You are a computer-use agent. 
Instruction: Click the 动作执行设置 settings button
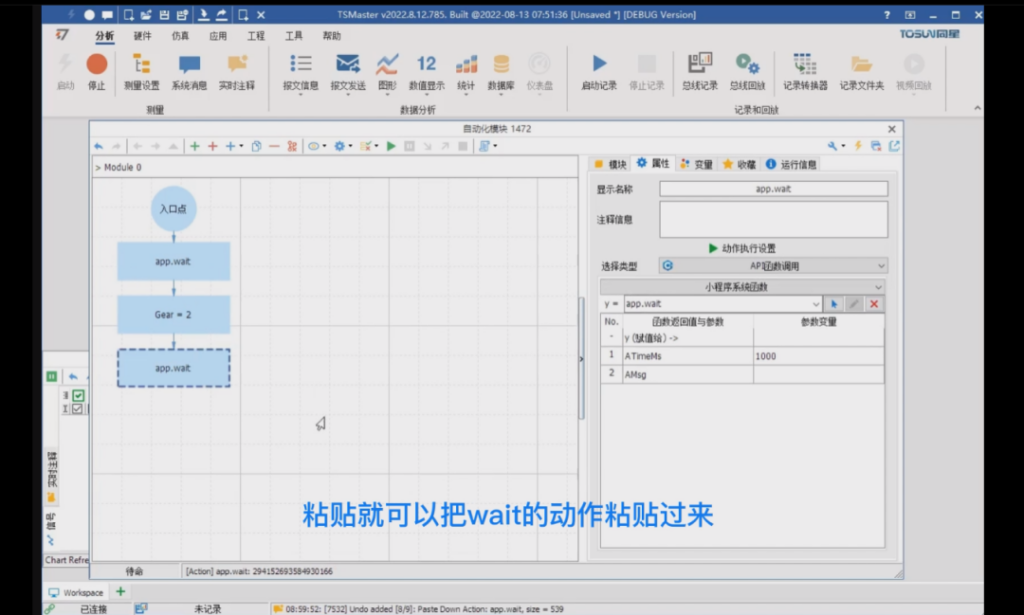click(x=742, y=248)
